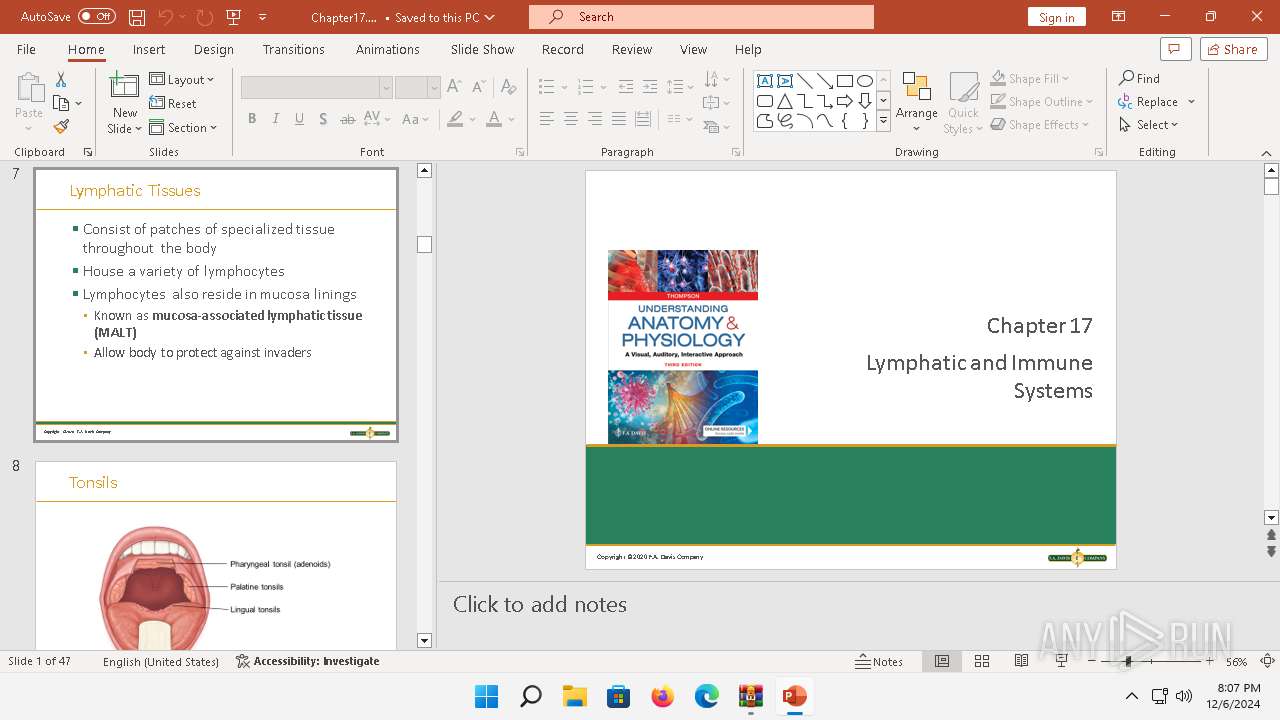Click the New Slide icon
Image resolution: width=1280 pixels, height=720 pixels.
point(125,88)
